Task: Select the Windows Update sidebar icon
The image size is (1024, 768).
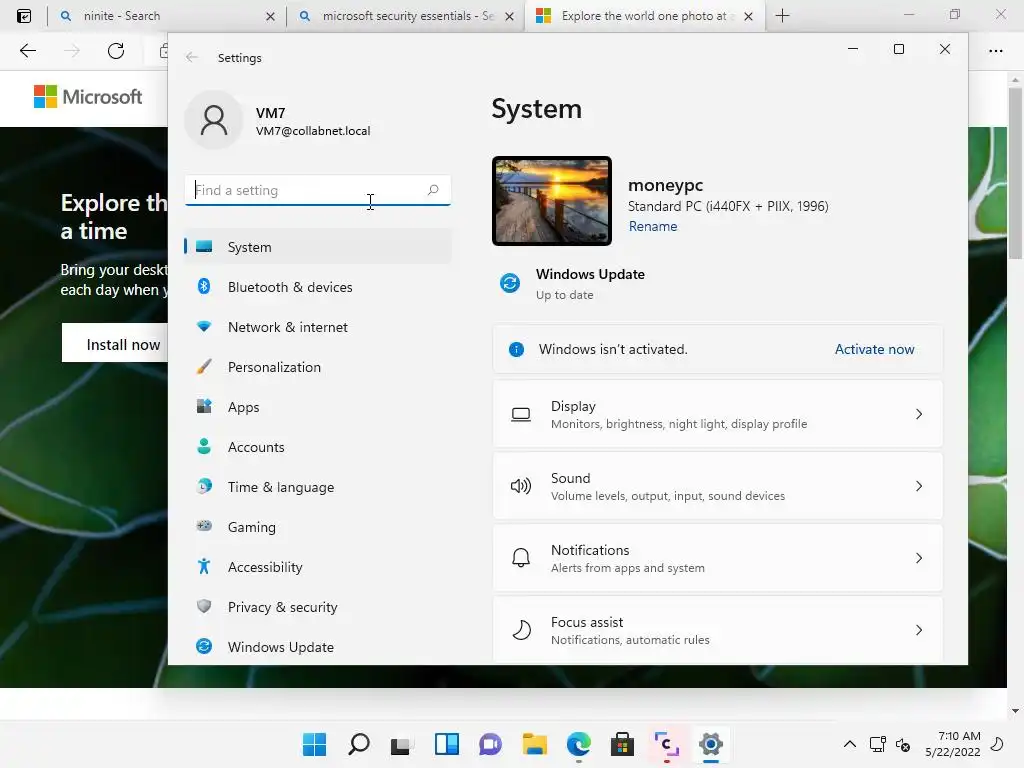Action: click(204, 646)
